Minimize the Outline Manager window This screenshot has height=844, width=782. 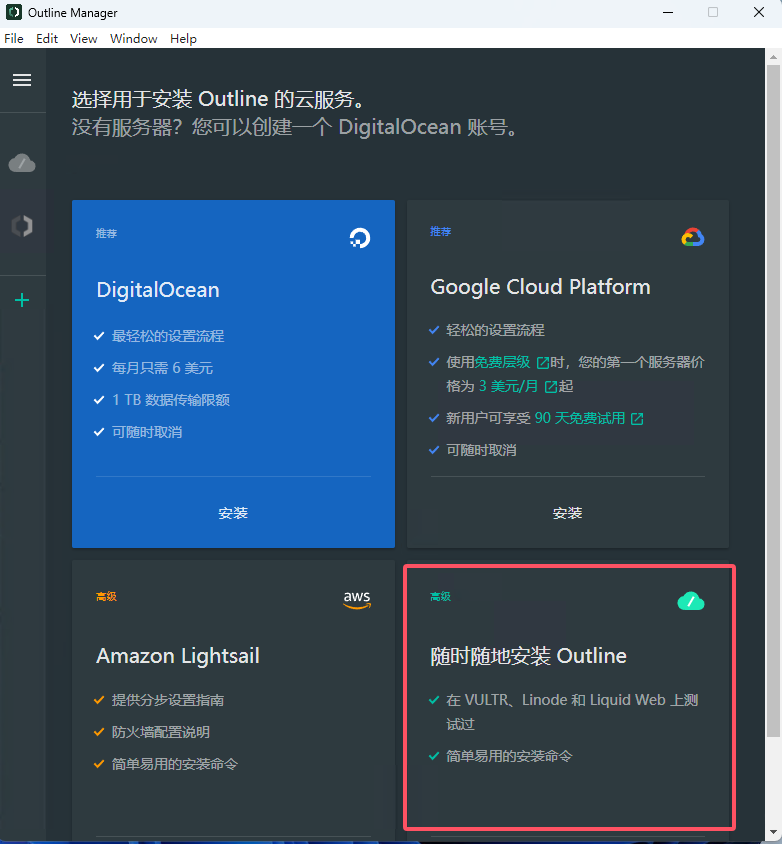[668, 12]
